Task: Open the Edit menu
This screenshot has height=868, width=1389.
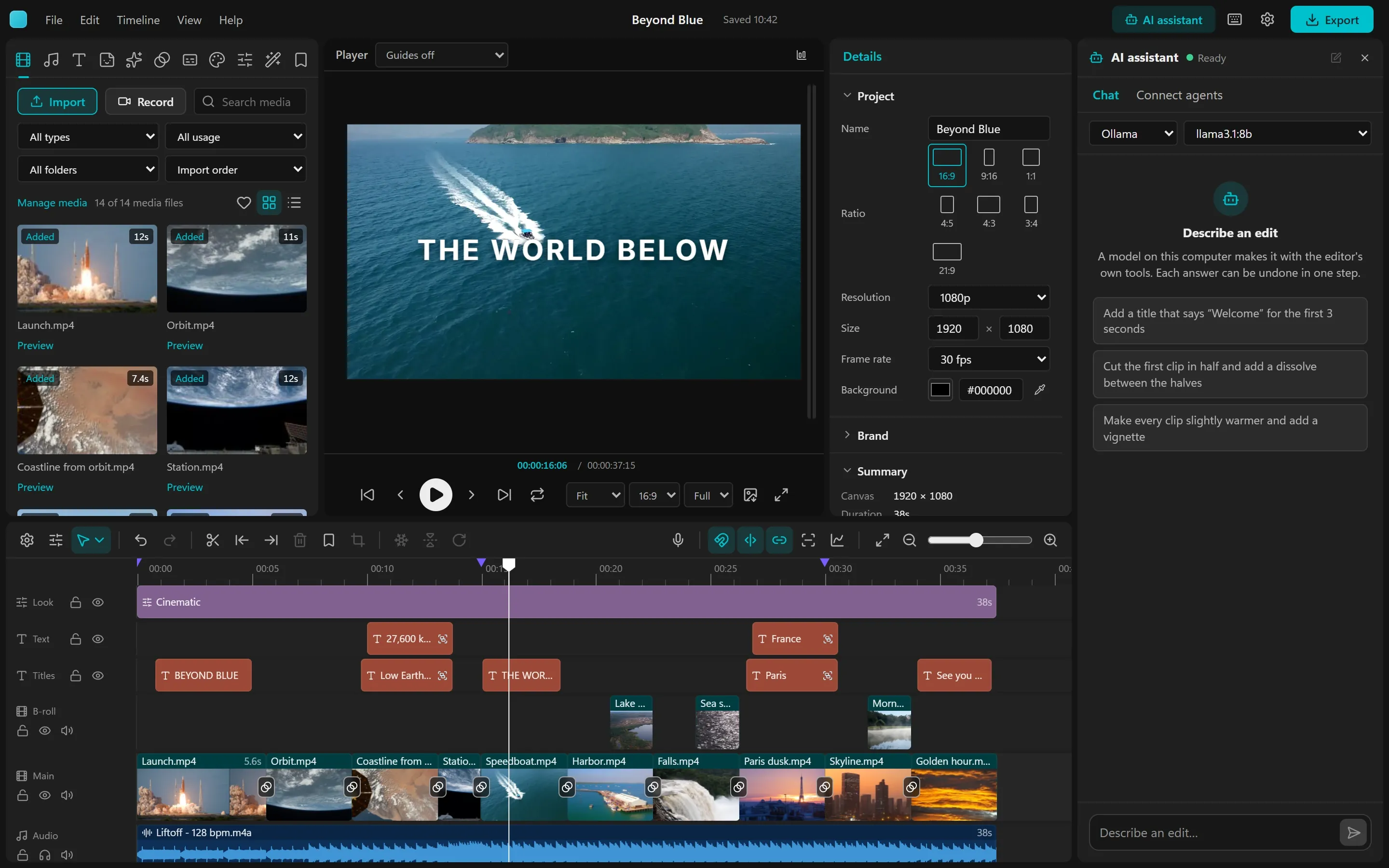Action: pyautogui.click(x=90, y=20)
